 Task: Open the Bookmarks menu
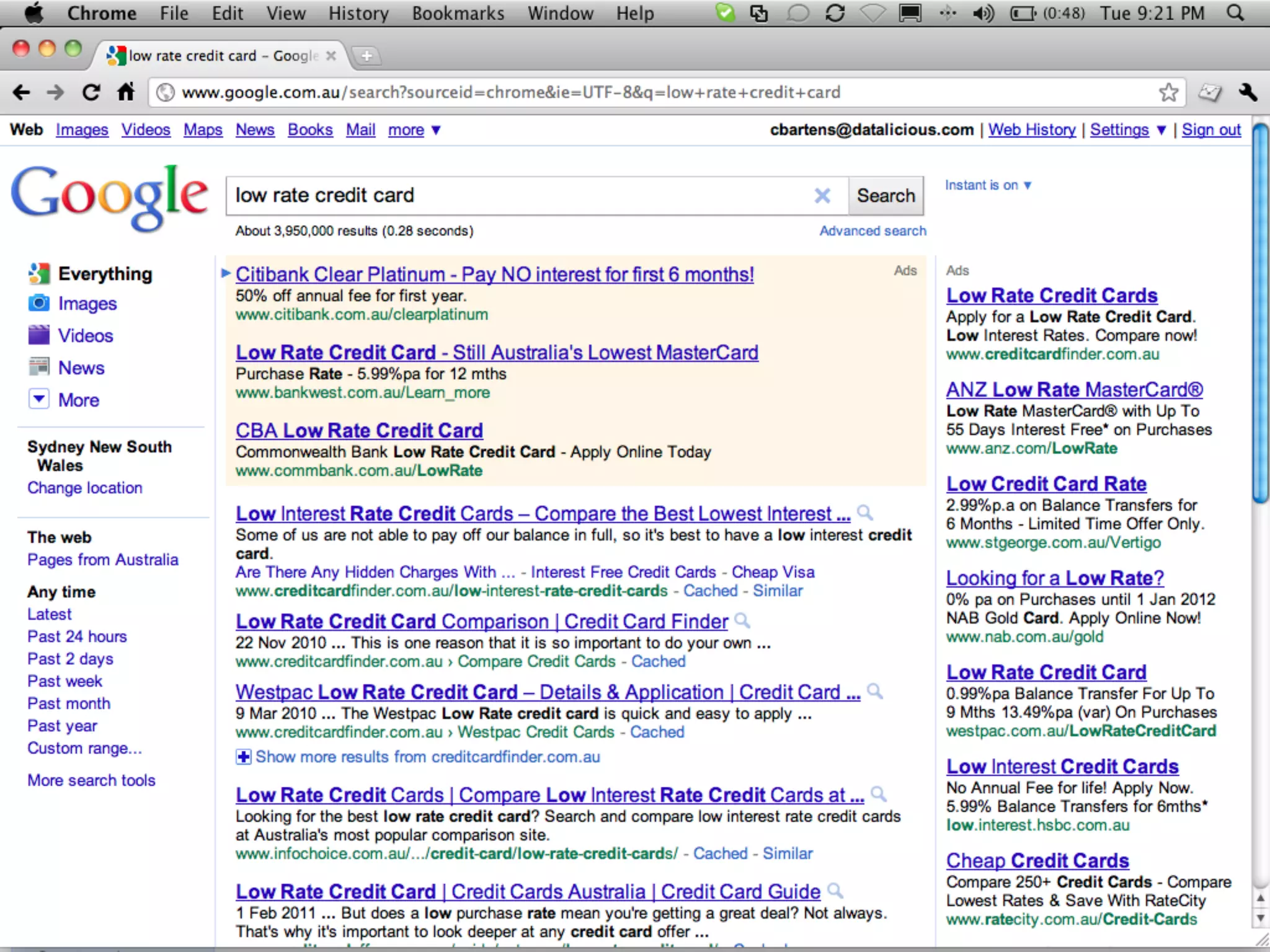(x=458, y=13)
